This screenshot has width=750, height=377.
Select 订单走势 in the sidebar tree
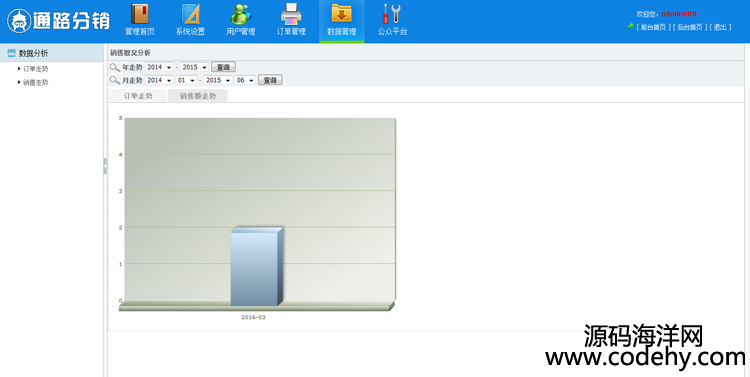point(35,69)
